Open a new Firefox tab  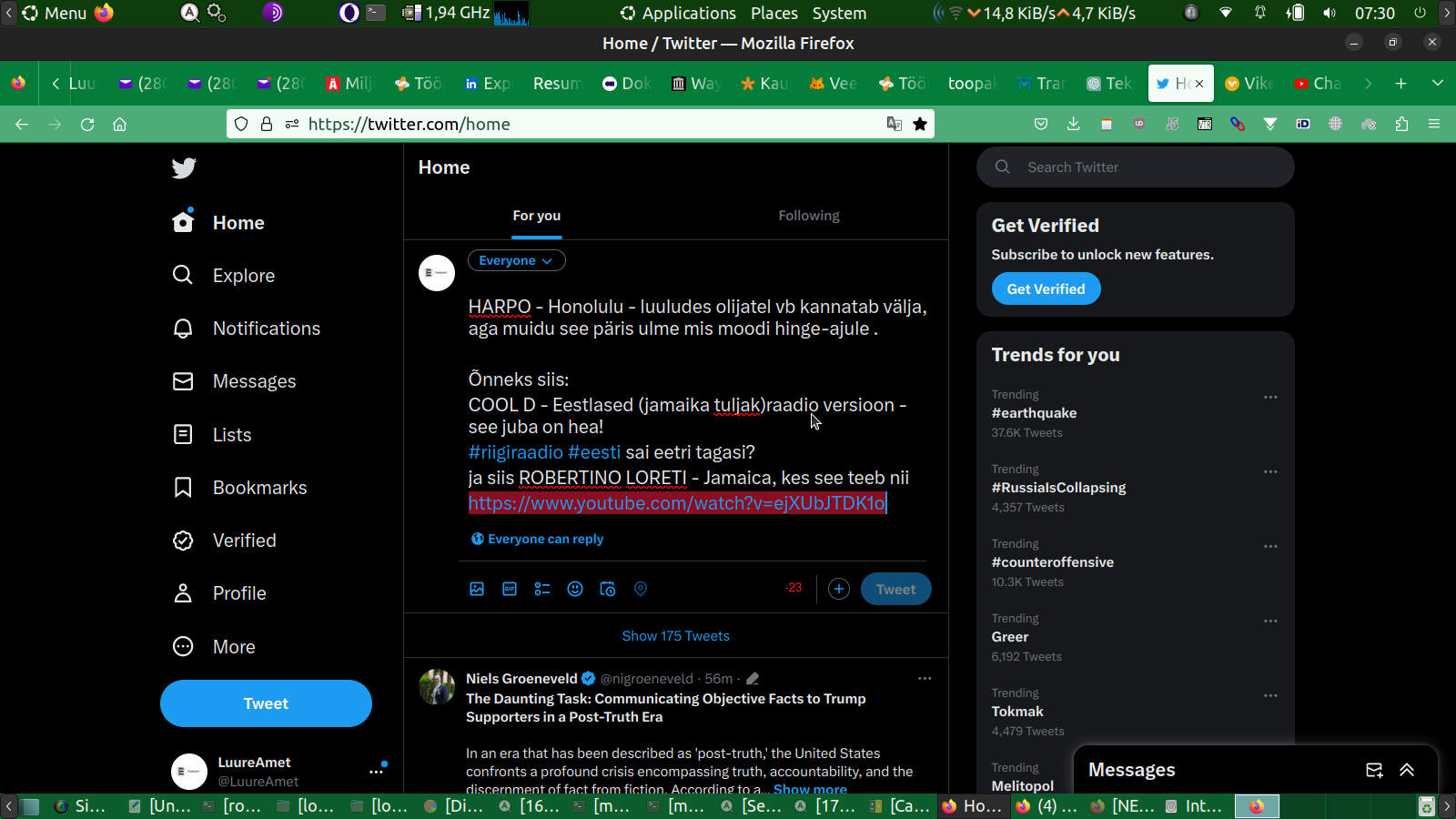coord(1401,83)
